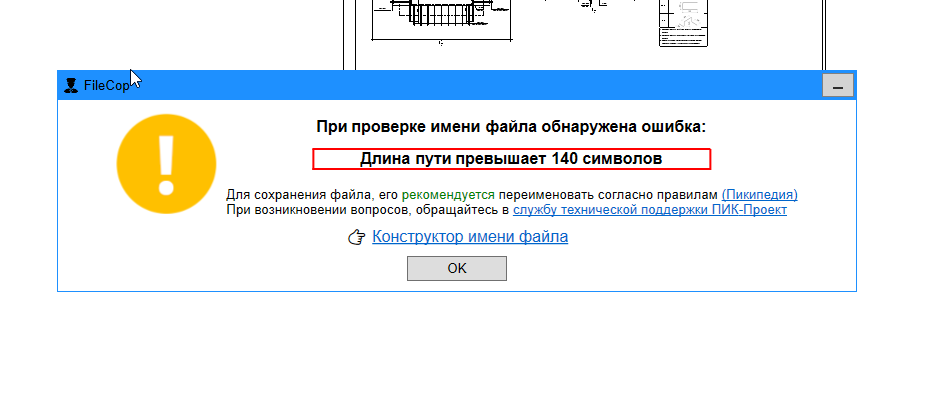The width and height of the screenshot is (928, 404).
Task: Select the error text Длина пути превышает 140 символов
Action: pyautogui.click(x=511, y=159)
